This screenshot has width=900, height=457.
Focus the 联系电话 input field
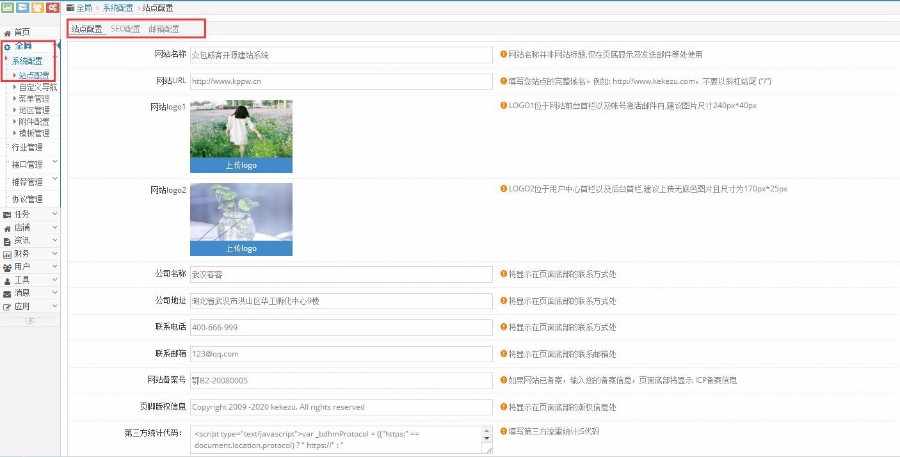pyautogui.click(x=341, y=327)
